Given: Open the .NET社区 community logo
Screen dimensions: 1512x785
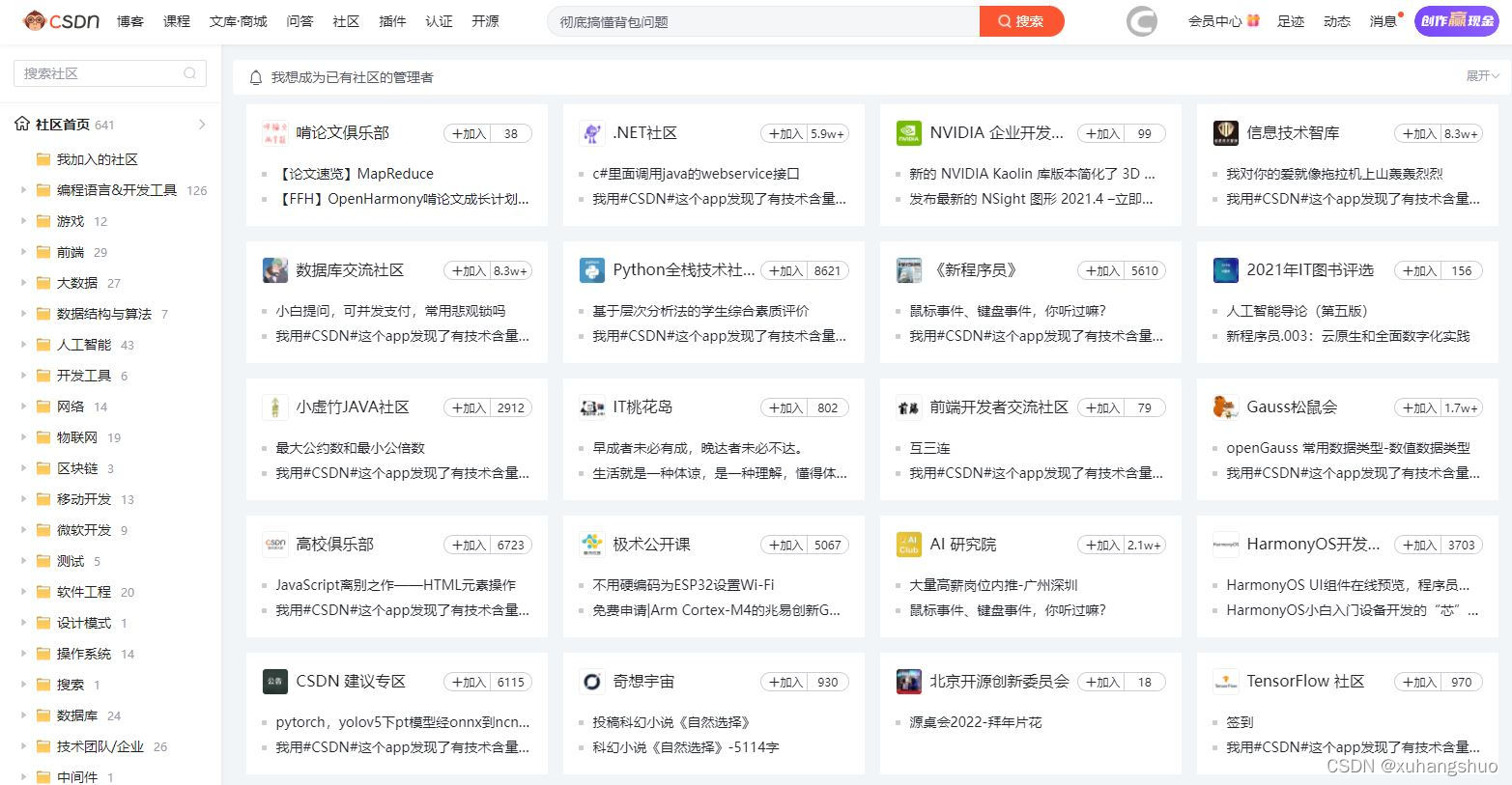Looking at the screenshot, I should [x=592, y=133].
